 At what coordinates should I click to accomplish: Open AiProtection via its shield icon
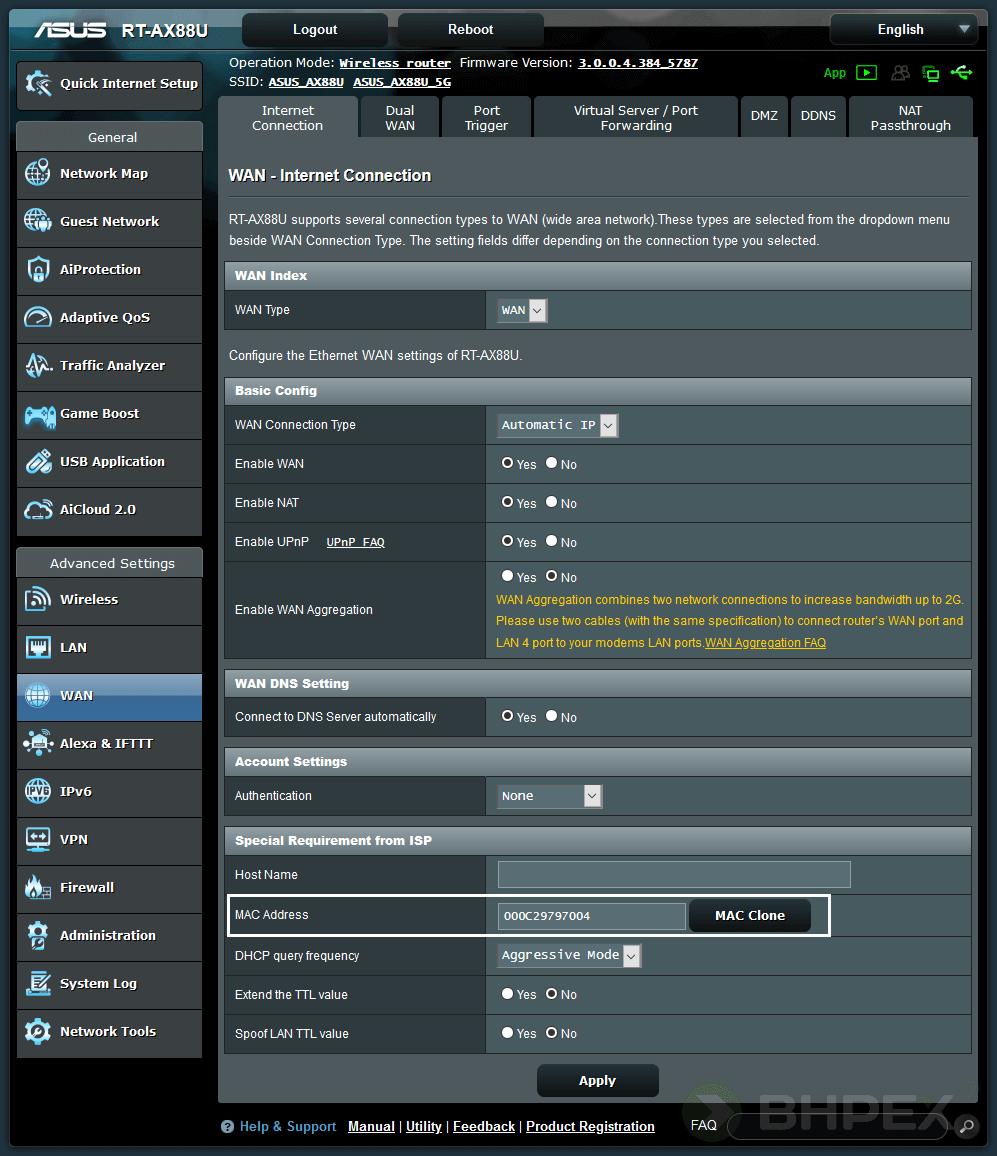point(38,269)
